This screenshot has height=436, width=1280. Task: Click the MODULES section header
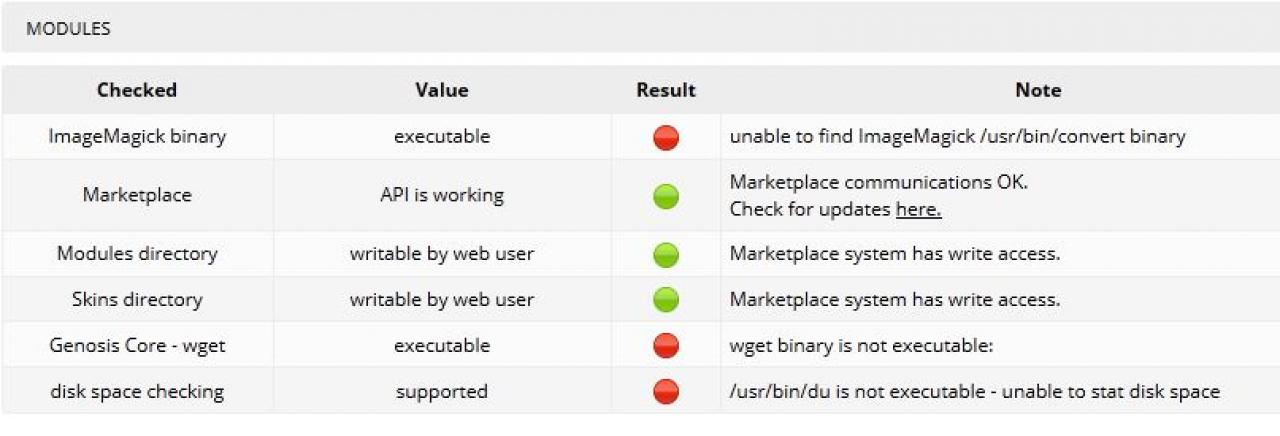[68, 29]
